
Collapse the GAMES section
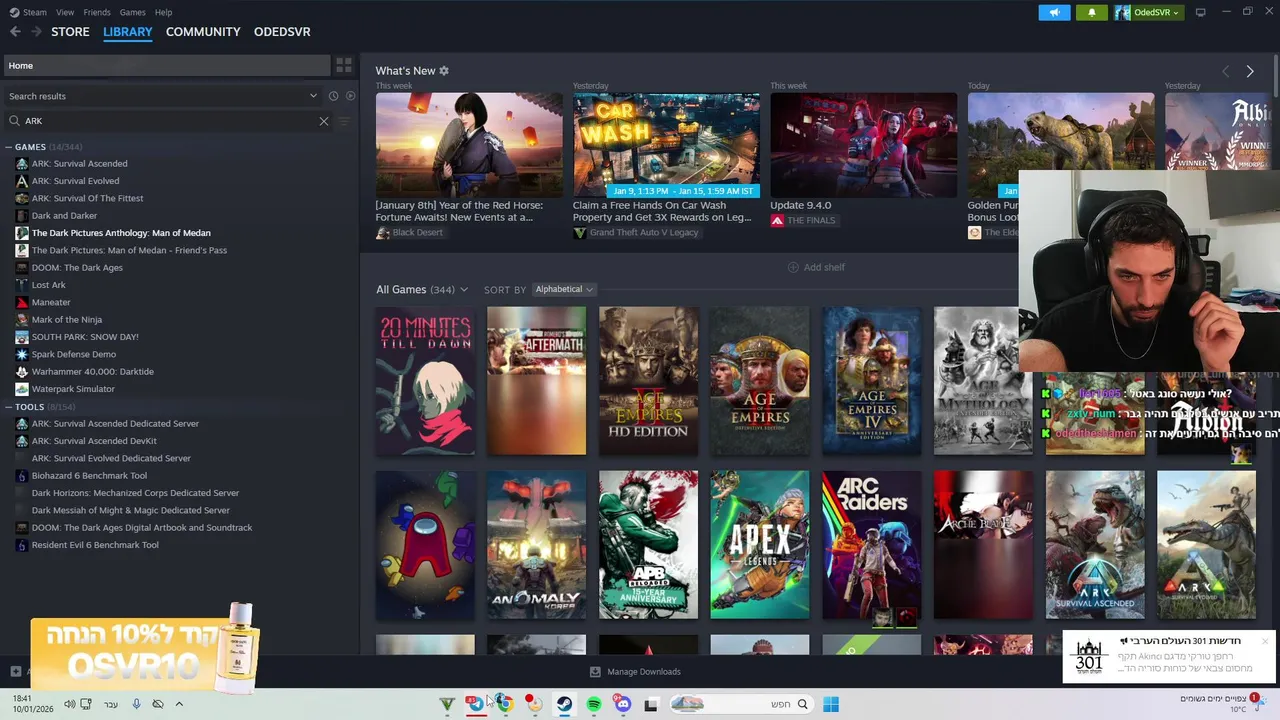click(9, 147)
